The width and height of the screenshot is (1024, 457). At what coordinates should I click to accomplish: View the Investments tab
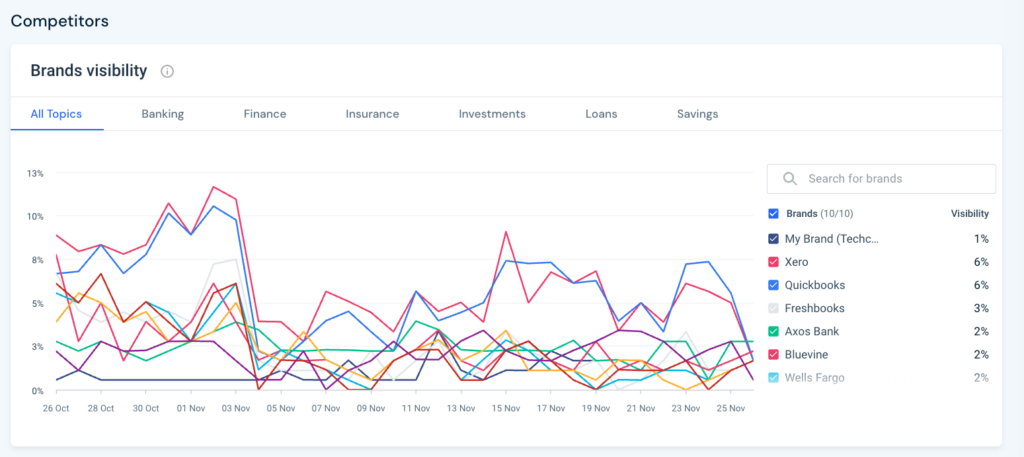[492, 114]
